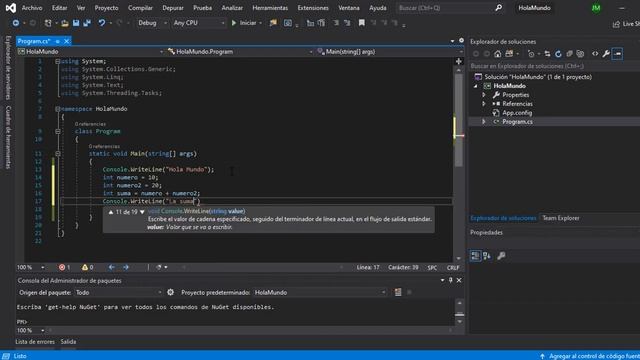Screen dimensions: 640x360
Task: Open the Iniciar button dropdown arrow
Action: pyautogui.click(x=260, y=23)
